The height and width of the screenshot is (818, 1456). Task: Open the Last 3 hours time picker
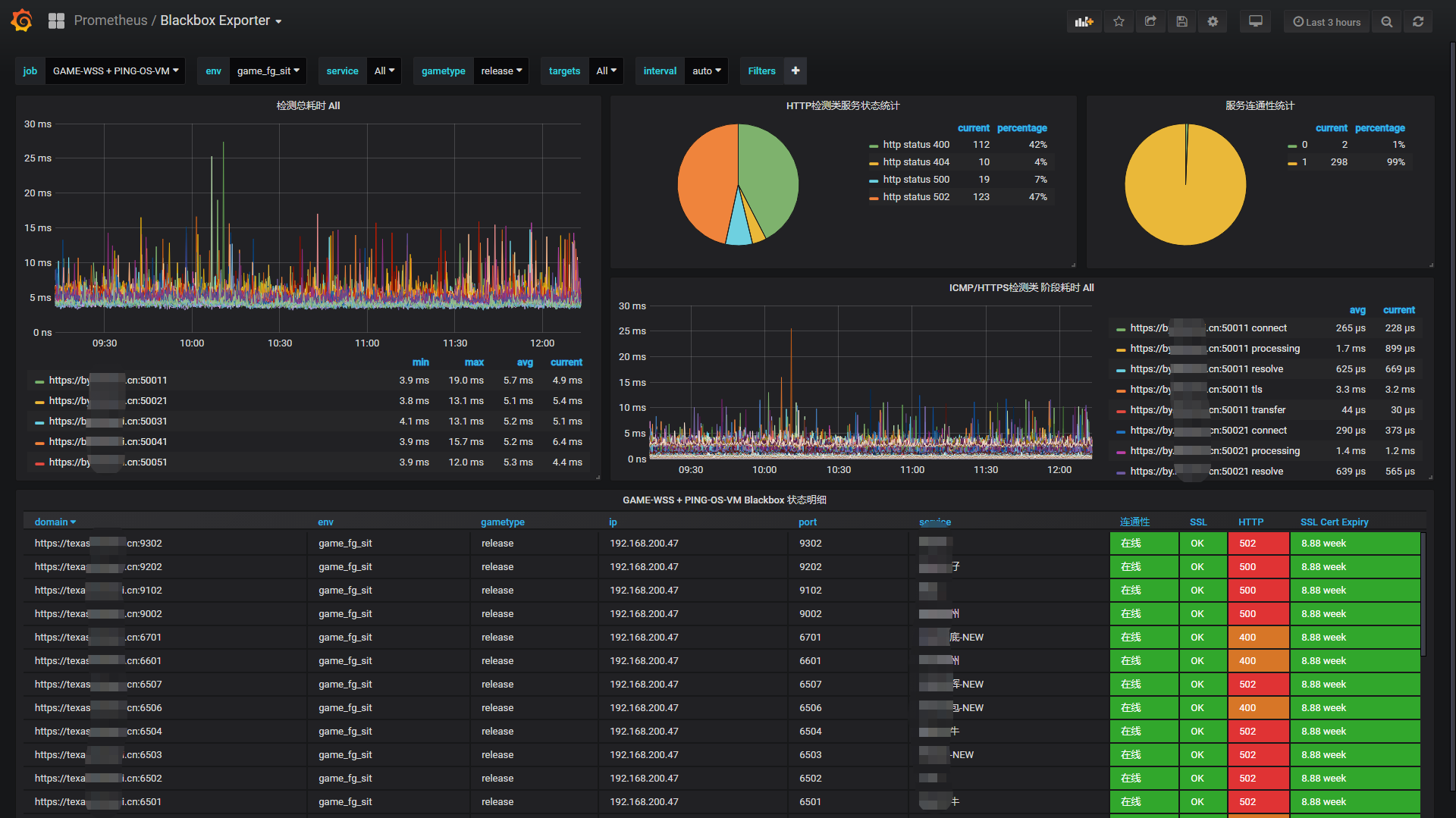pyautogui.click(x=1326, y=22)
